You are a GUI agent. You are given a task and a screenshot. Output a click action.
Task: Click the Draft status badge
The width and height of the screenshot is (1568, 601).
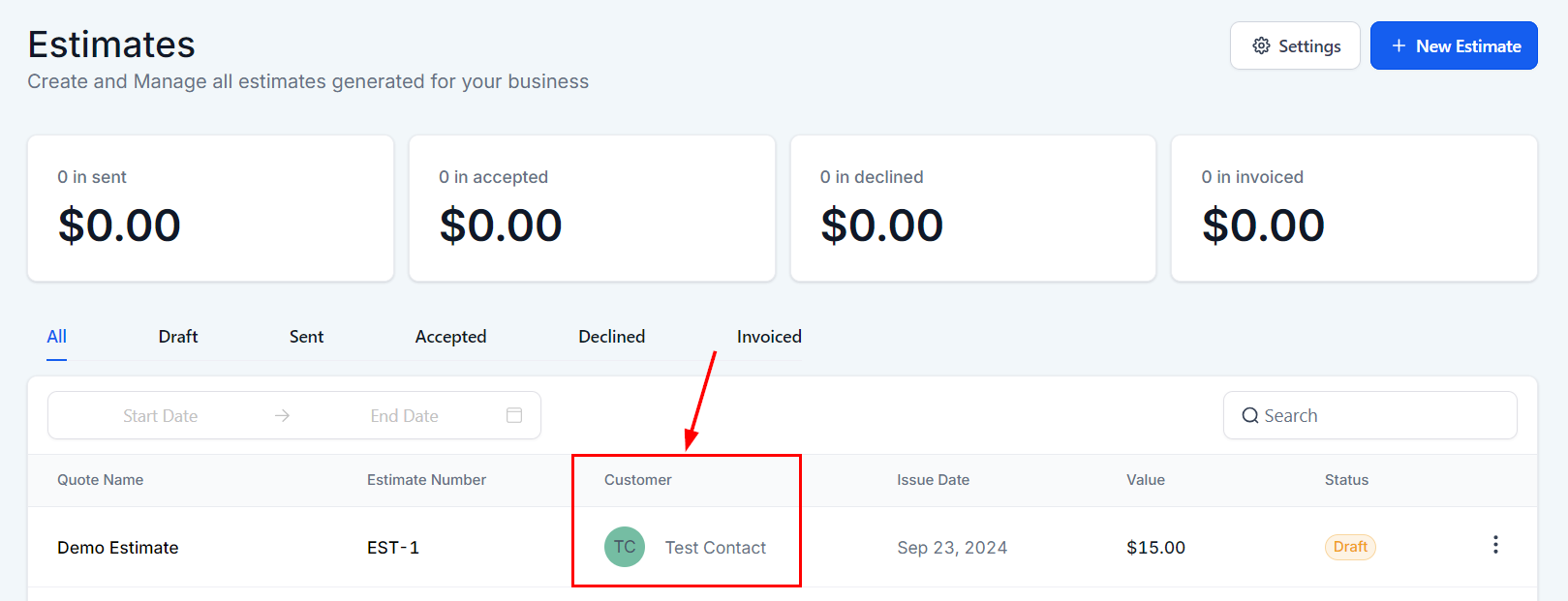[1350, 547]
